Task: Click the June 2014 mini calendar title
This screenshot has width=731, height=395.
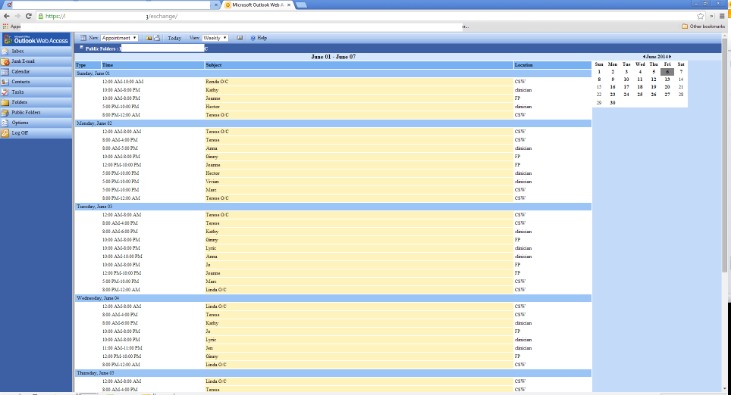Action: pyautogui.click(x=657, y=56)
